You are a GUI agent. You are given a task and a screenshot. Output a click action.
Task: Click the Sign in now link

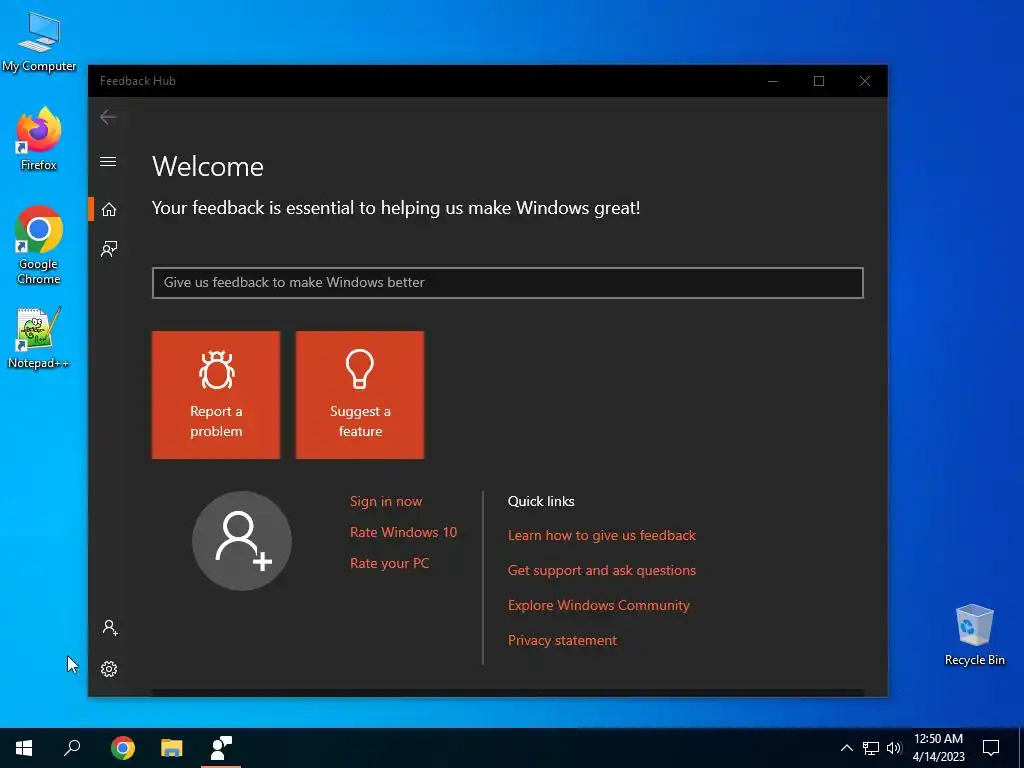point(386,501)
